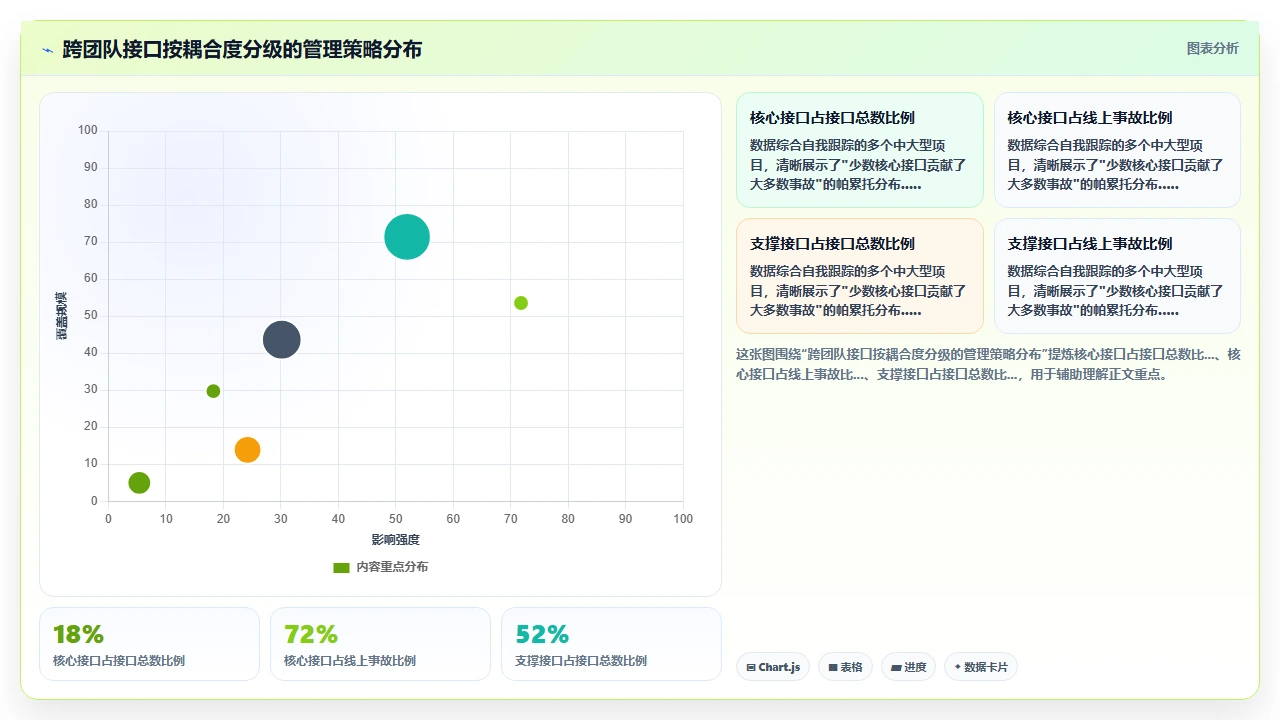Click the Chart.js tag icon
The image size is (1280, 720).
pos(751,667)
